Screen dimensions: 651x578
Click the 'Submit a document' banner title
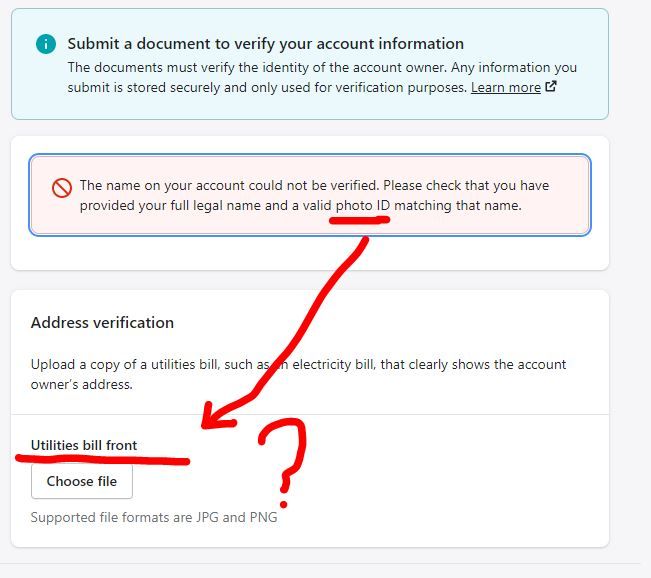pyautogui.click(x=265, y=44)
